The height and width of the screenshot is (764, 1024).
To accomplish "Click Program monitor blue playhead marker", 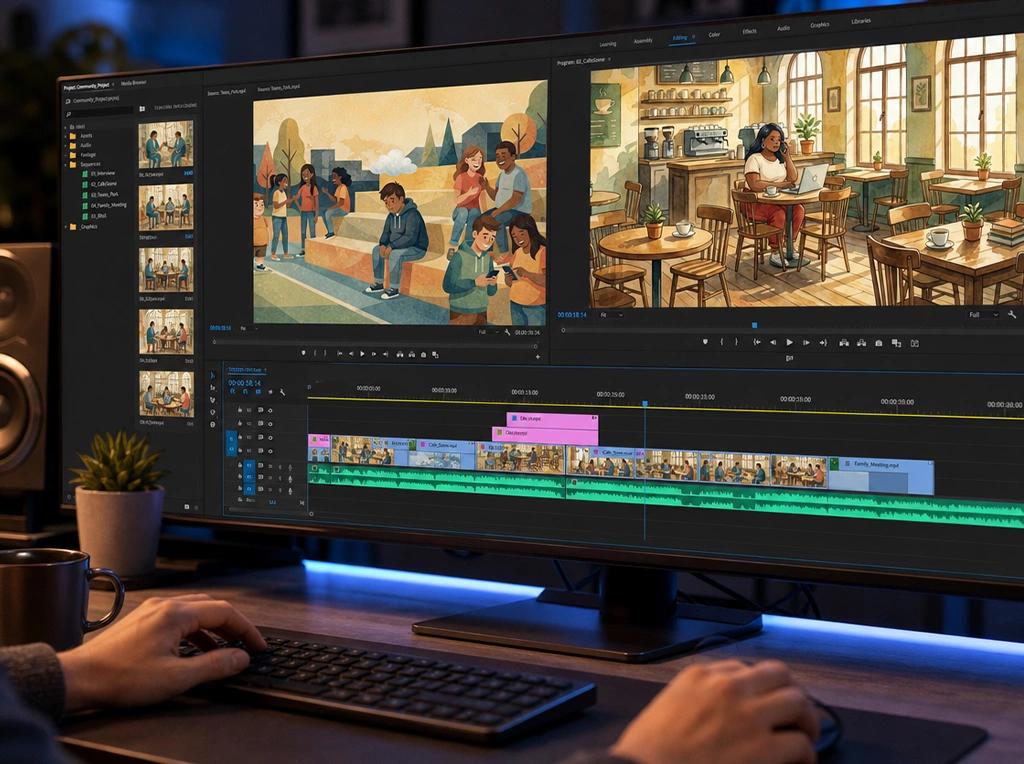I will [754, 325].
